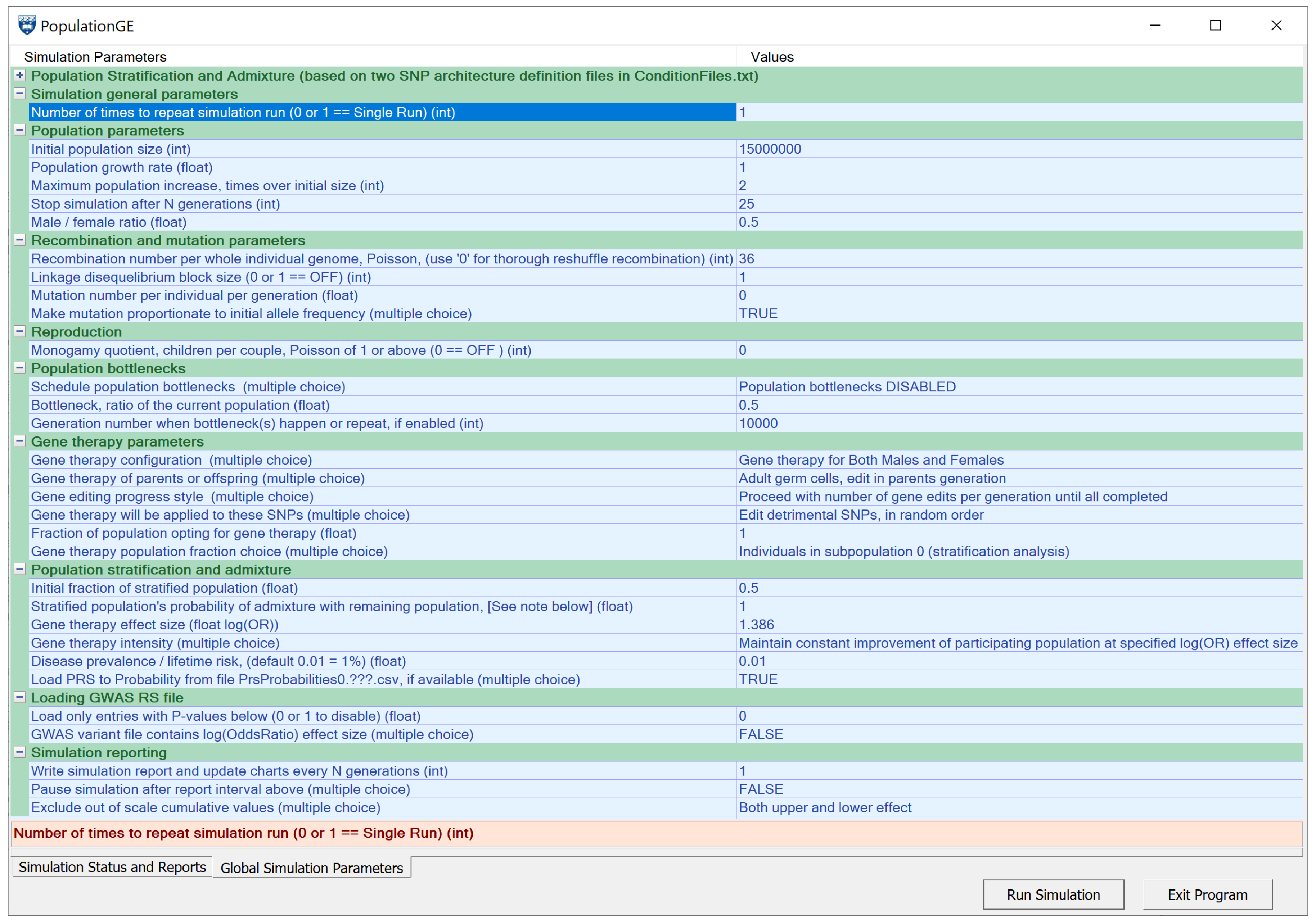Edit Load only entries with P-values value
The width and height of the screenshot is (1316, 924).
point(1020,716)
